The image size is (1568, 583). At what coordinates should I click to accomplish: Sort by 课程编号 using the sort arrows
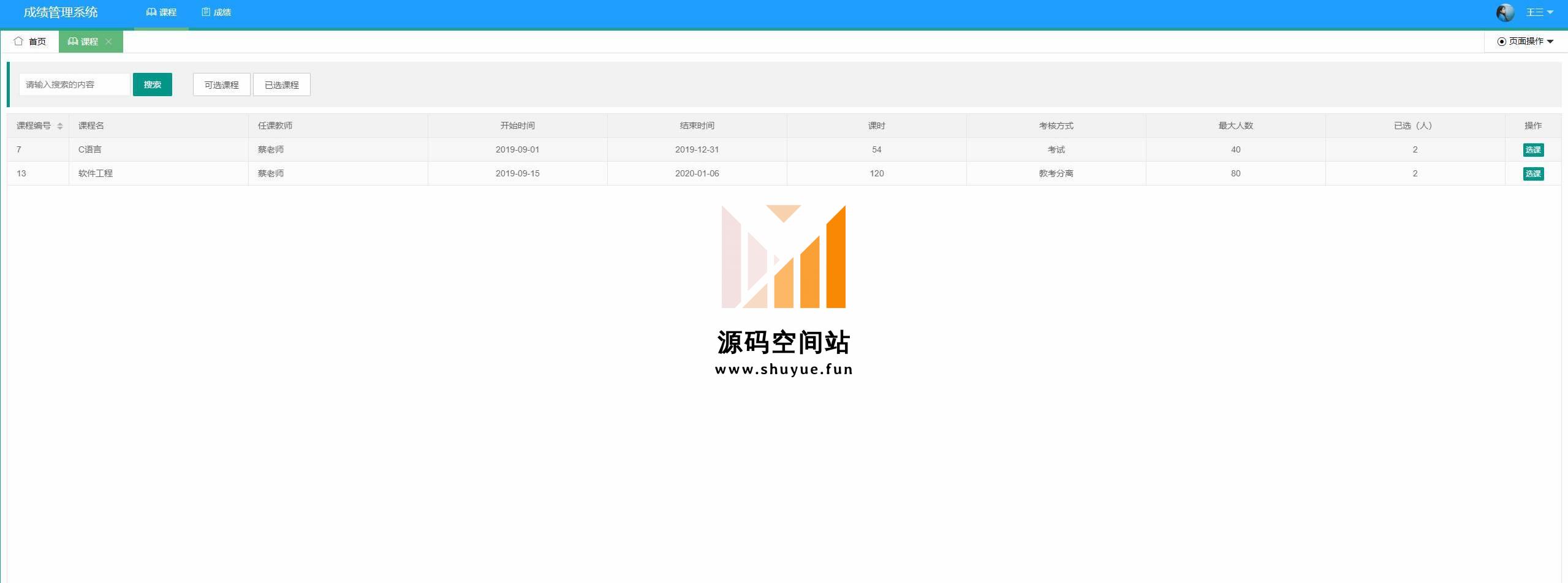pos(60,126)
